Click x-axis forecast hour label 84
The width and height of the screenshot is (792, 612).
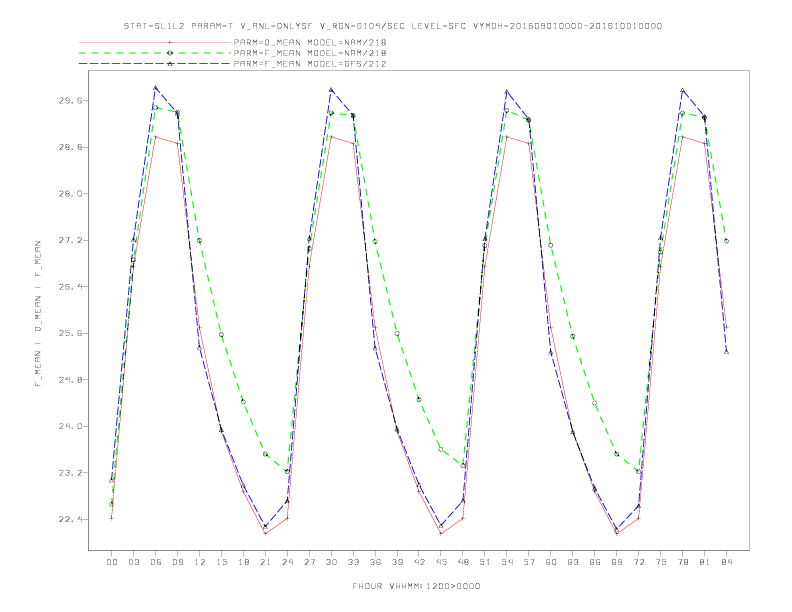click(x=726, y=562)
